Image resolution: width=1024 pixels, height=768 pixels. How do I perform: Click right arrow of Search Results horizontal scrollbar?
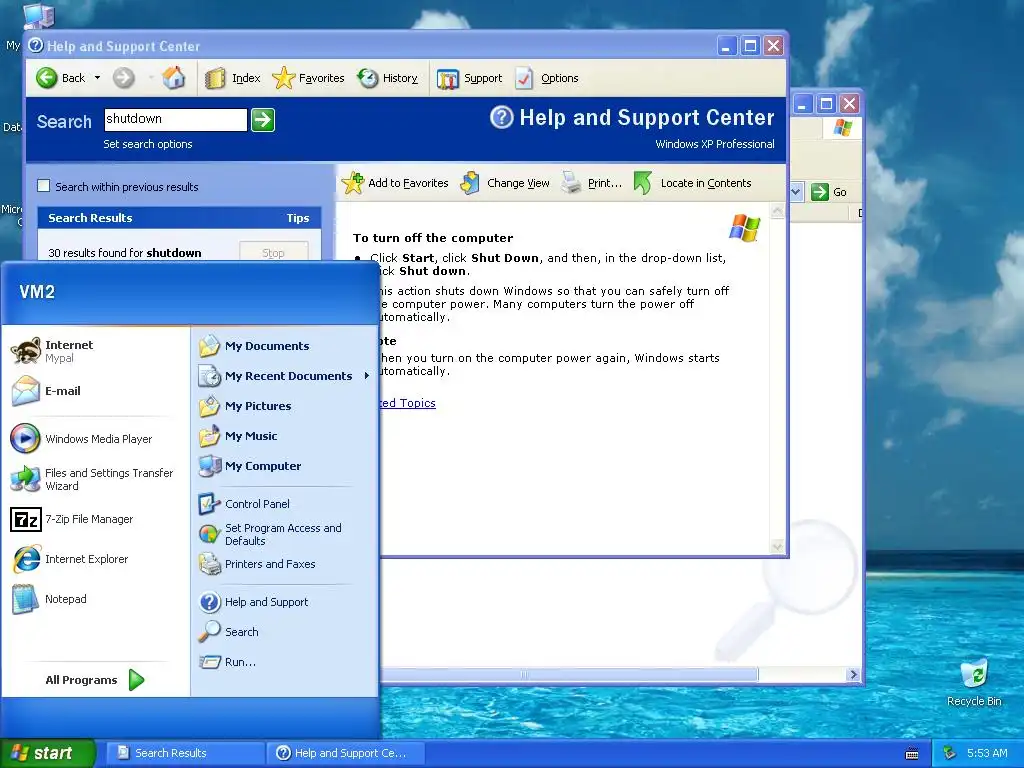[x=853, y=675]
